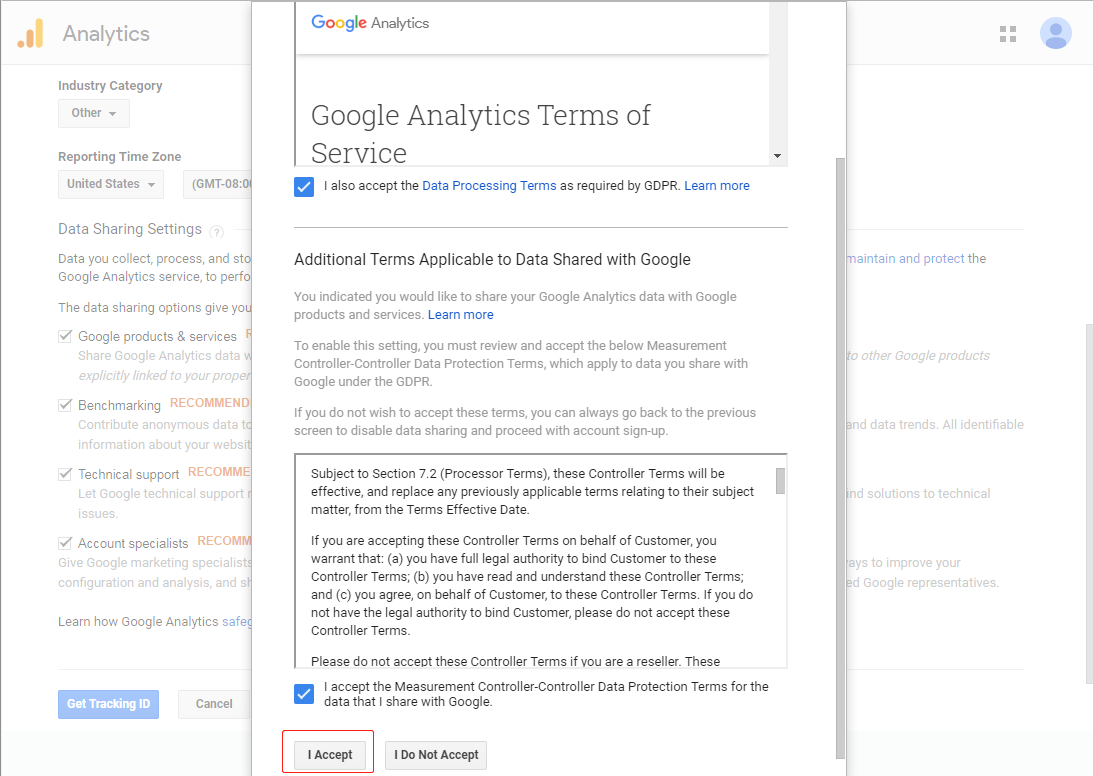Screen dimensions: 1093x776
Task: Click the Additional Terms Applicable heading text
Action: [492, 259]
